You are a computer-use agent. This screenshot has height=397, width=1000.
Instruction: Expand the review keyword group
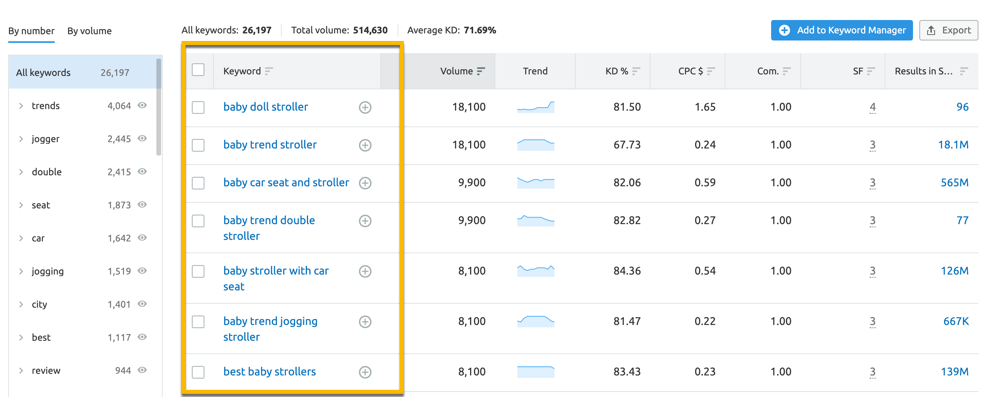click(x=21, y=371)
